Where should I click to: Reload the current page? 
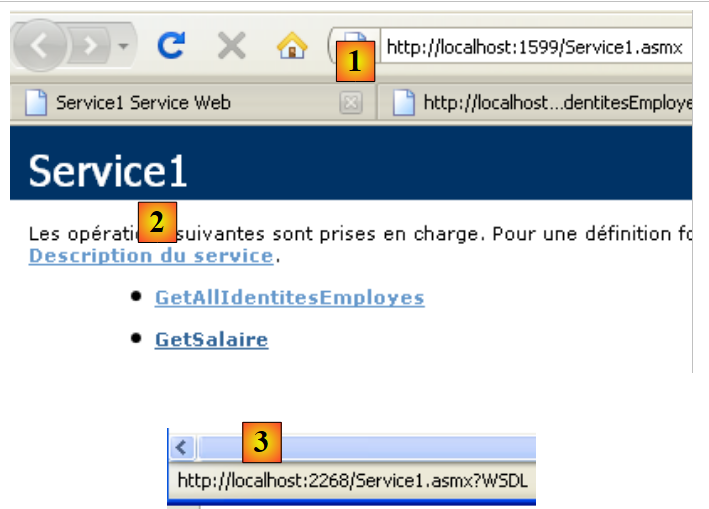click(172, 46)
